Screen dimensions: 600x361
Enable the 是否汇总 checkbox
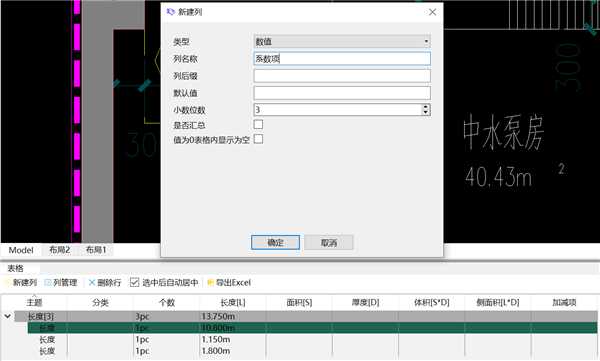[x=258, y=124]
